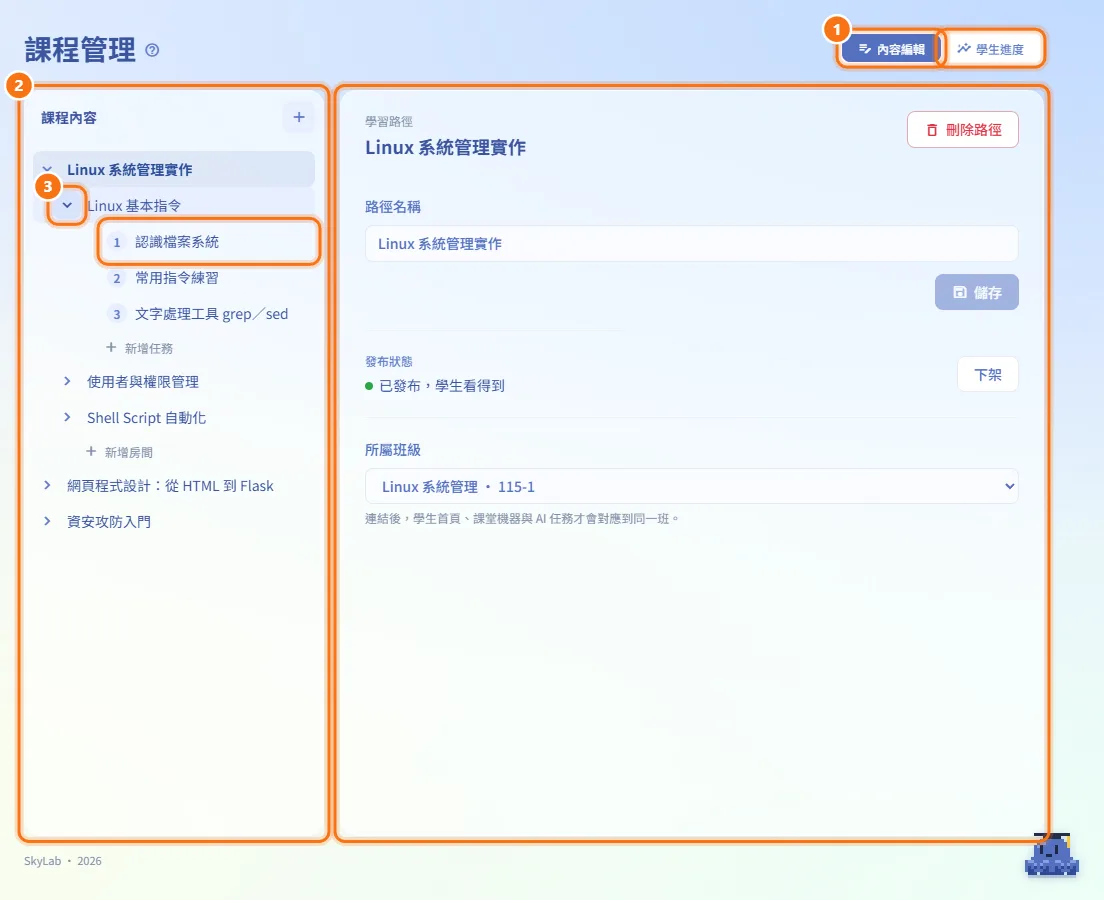Switch to the 學生進度 tab

[991, 49]
